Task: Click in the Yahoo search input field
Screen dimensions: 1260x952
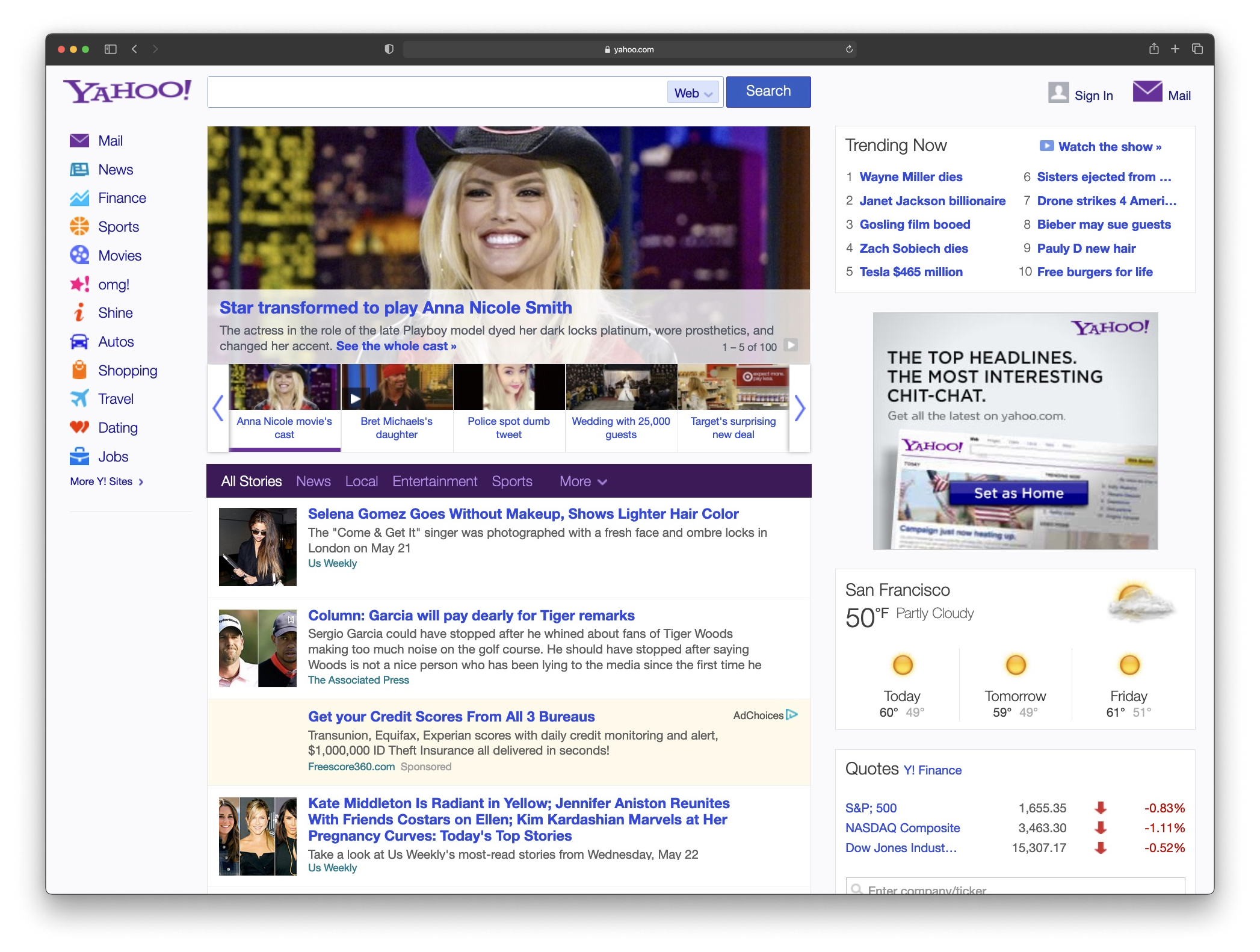Action: coord(437,92)
